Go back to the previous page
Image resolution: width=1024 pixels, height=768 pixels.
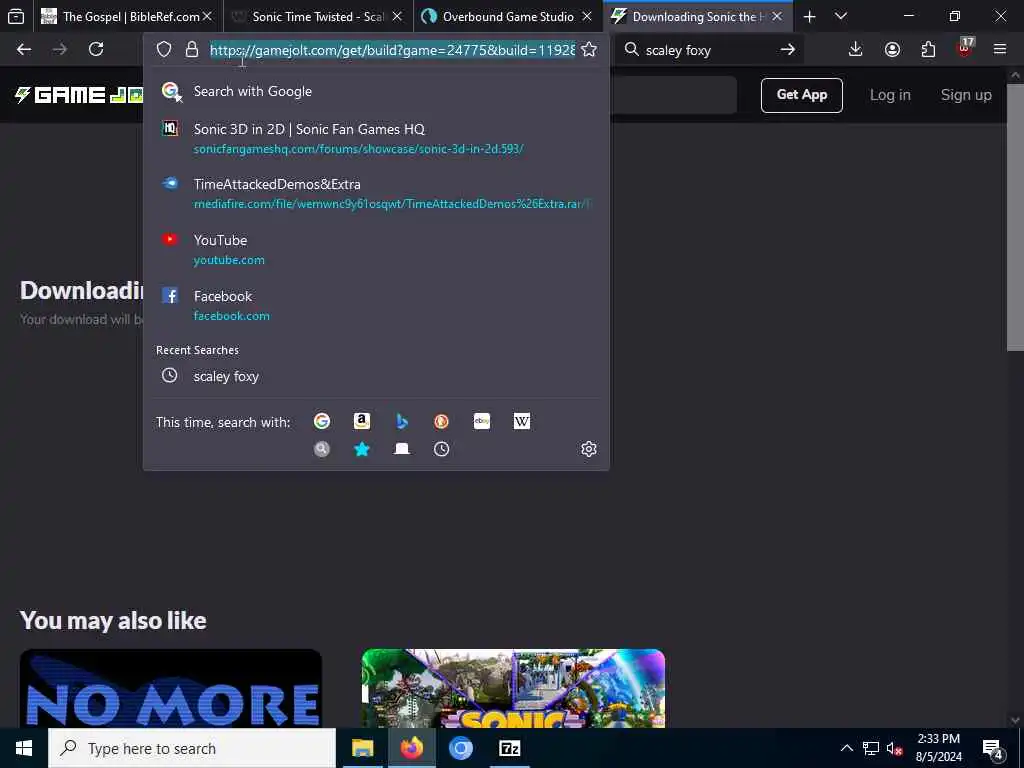24,50
